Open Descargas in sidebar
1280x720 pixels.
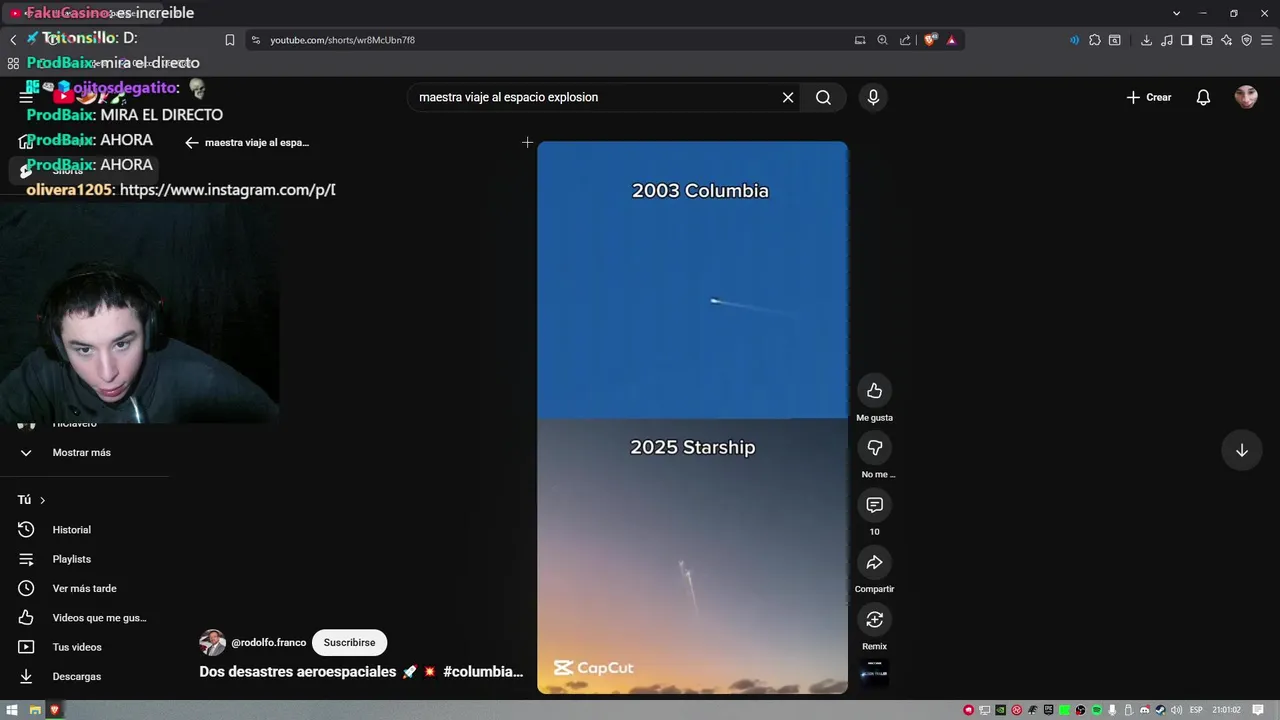pos(76,677)
